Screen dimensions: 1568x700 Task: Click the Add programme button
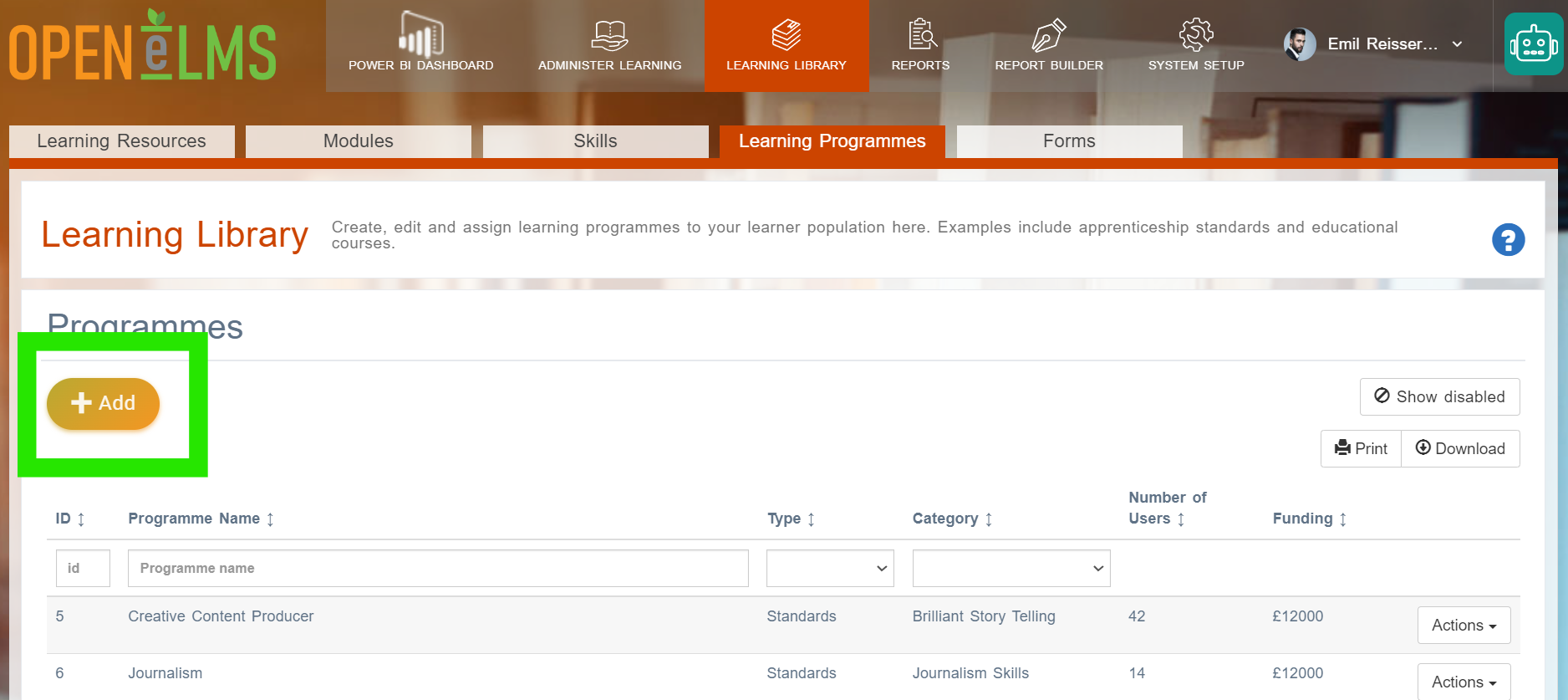pyautogui.click(x=103, y=403)
